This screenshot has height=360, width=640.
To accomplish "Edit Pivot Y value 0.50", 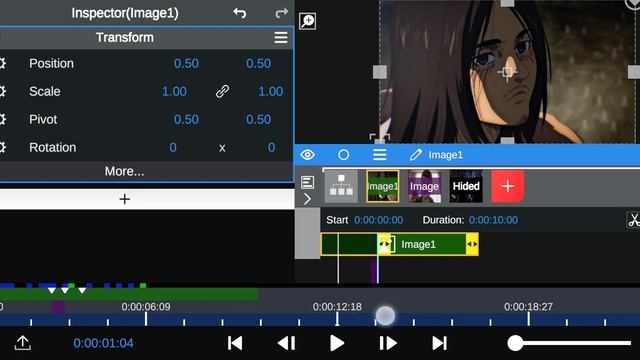I will 258,120.
